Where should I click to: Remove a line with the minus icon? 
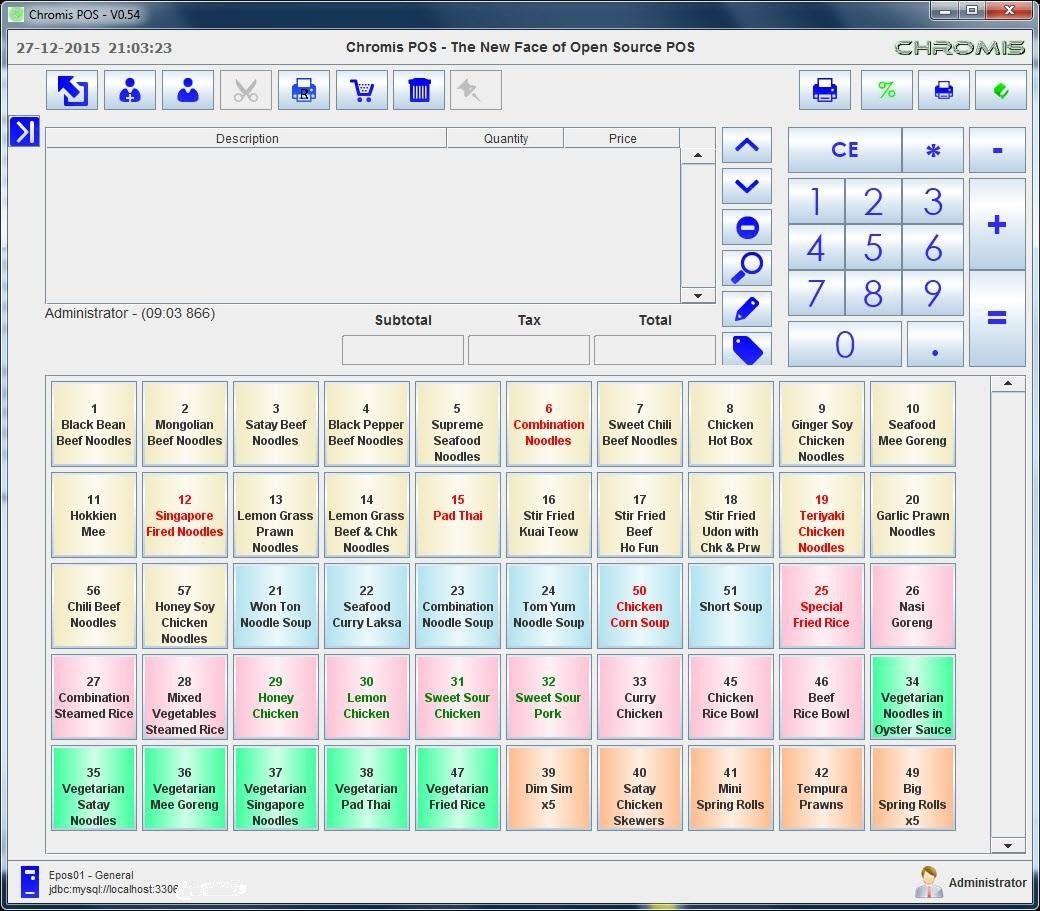point(747,227)
